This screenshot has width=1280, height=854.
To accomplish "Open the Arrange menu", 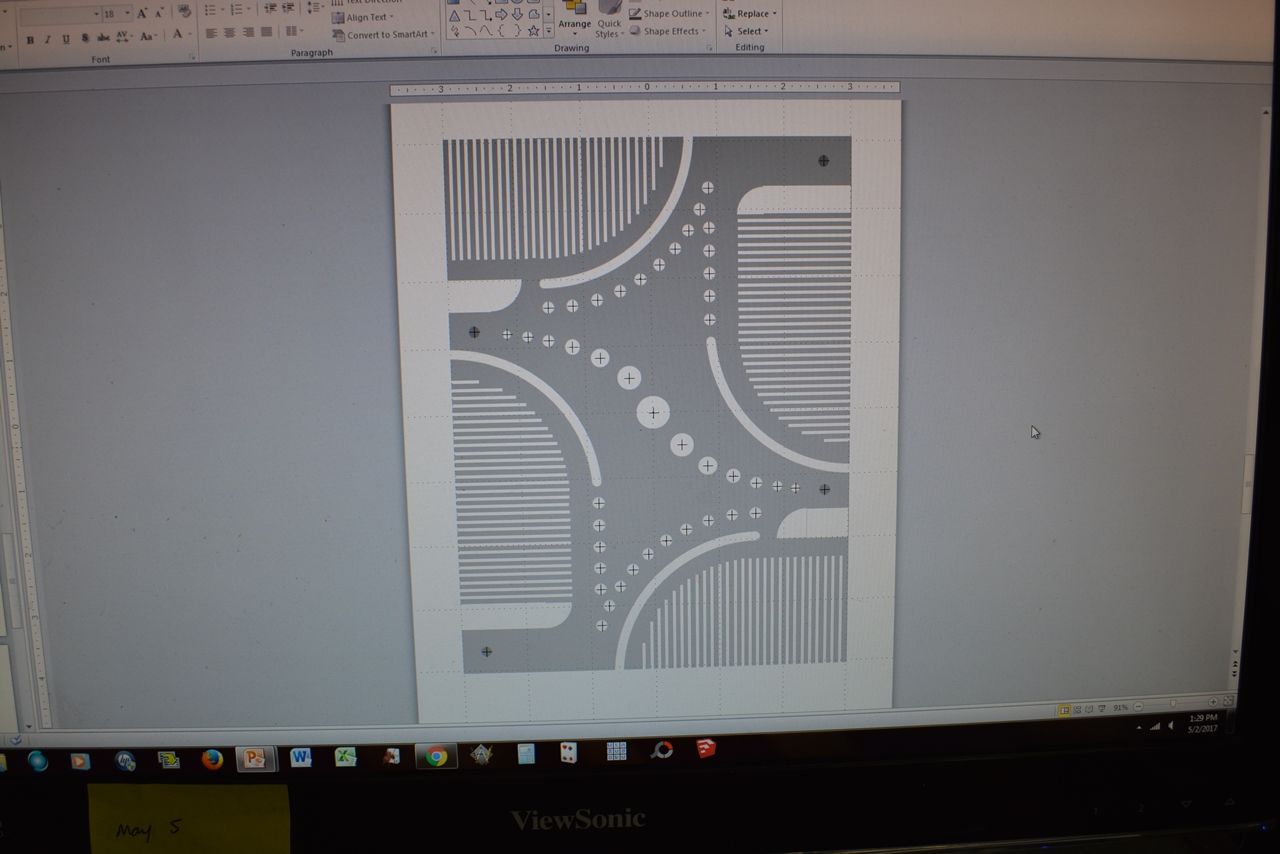I will point(575,17).
